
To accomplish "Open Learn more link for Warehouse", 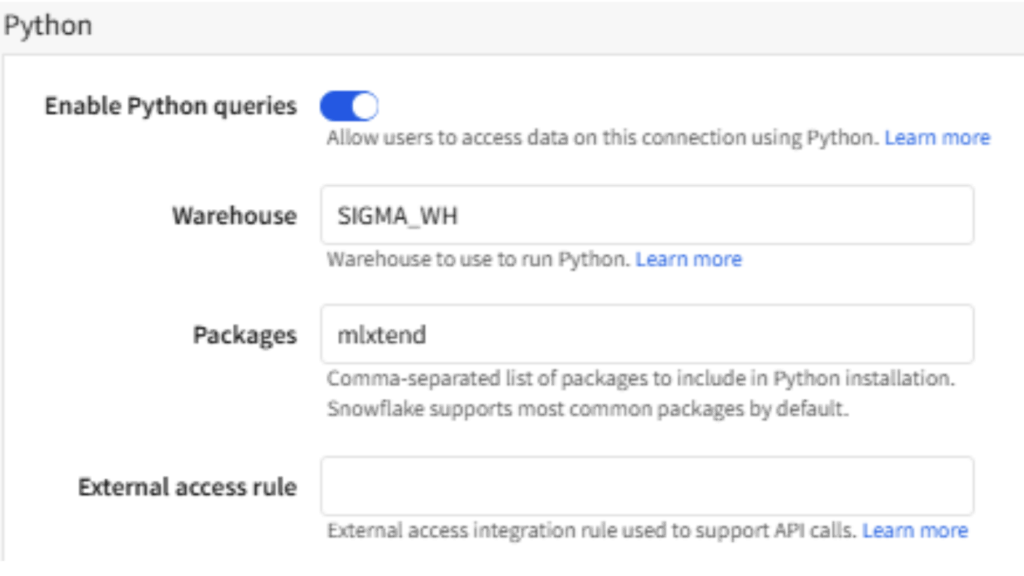I will pyautogui.click(x=688, y=260).
